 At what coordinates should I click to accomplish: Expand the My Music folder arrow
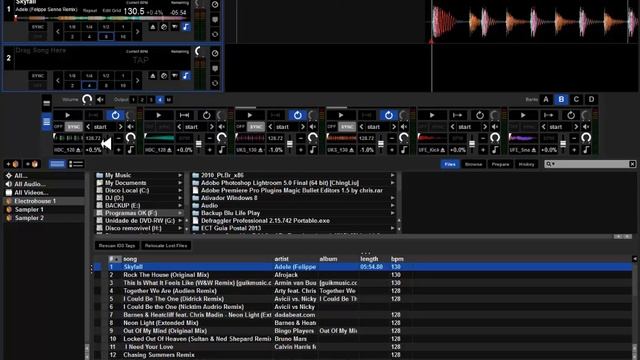[x=180, y=175]
